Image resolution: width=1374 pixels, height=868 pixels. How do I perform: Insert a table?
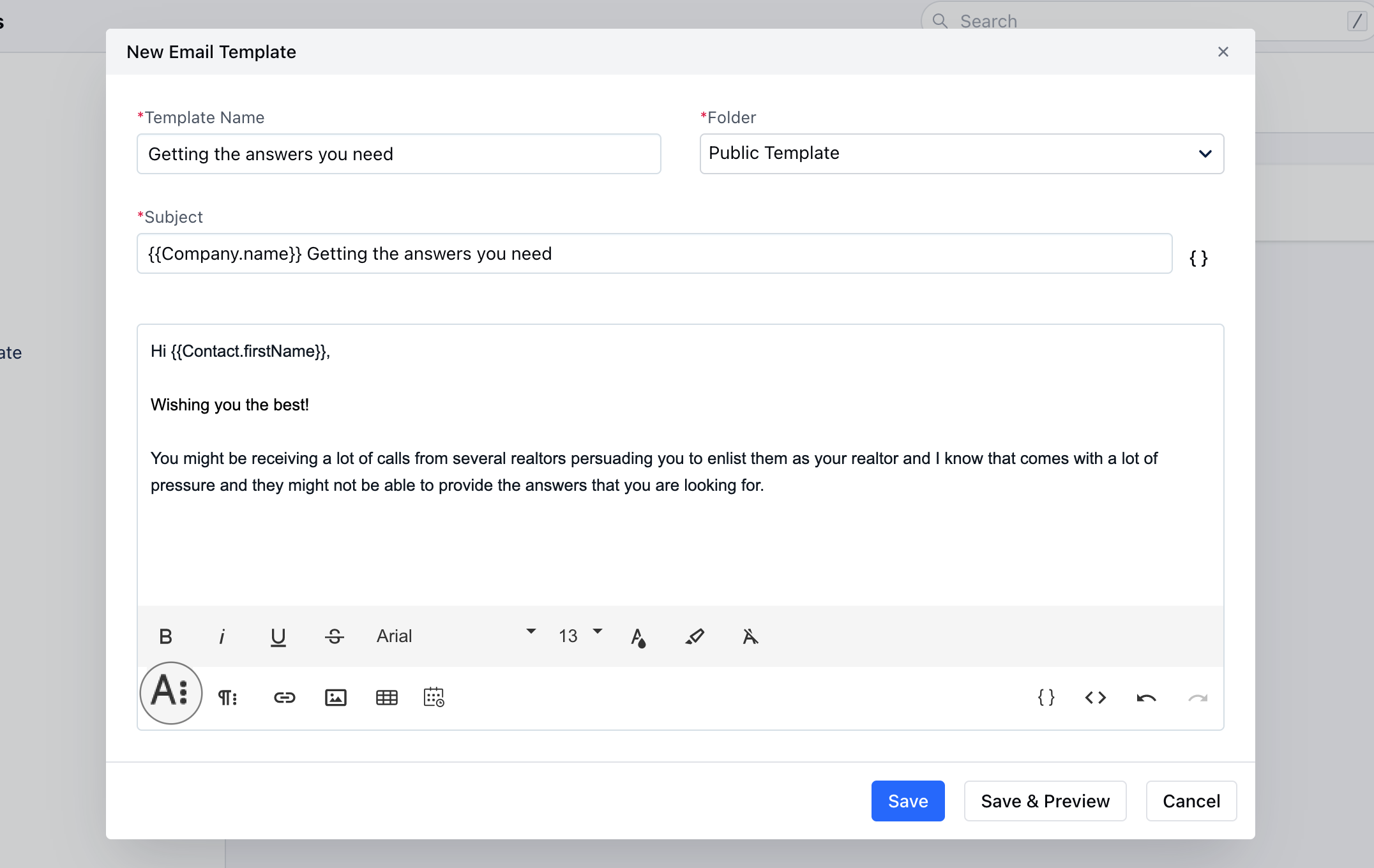click(x=386, y=698)
